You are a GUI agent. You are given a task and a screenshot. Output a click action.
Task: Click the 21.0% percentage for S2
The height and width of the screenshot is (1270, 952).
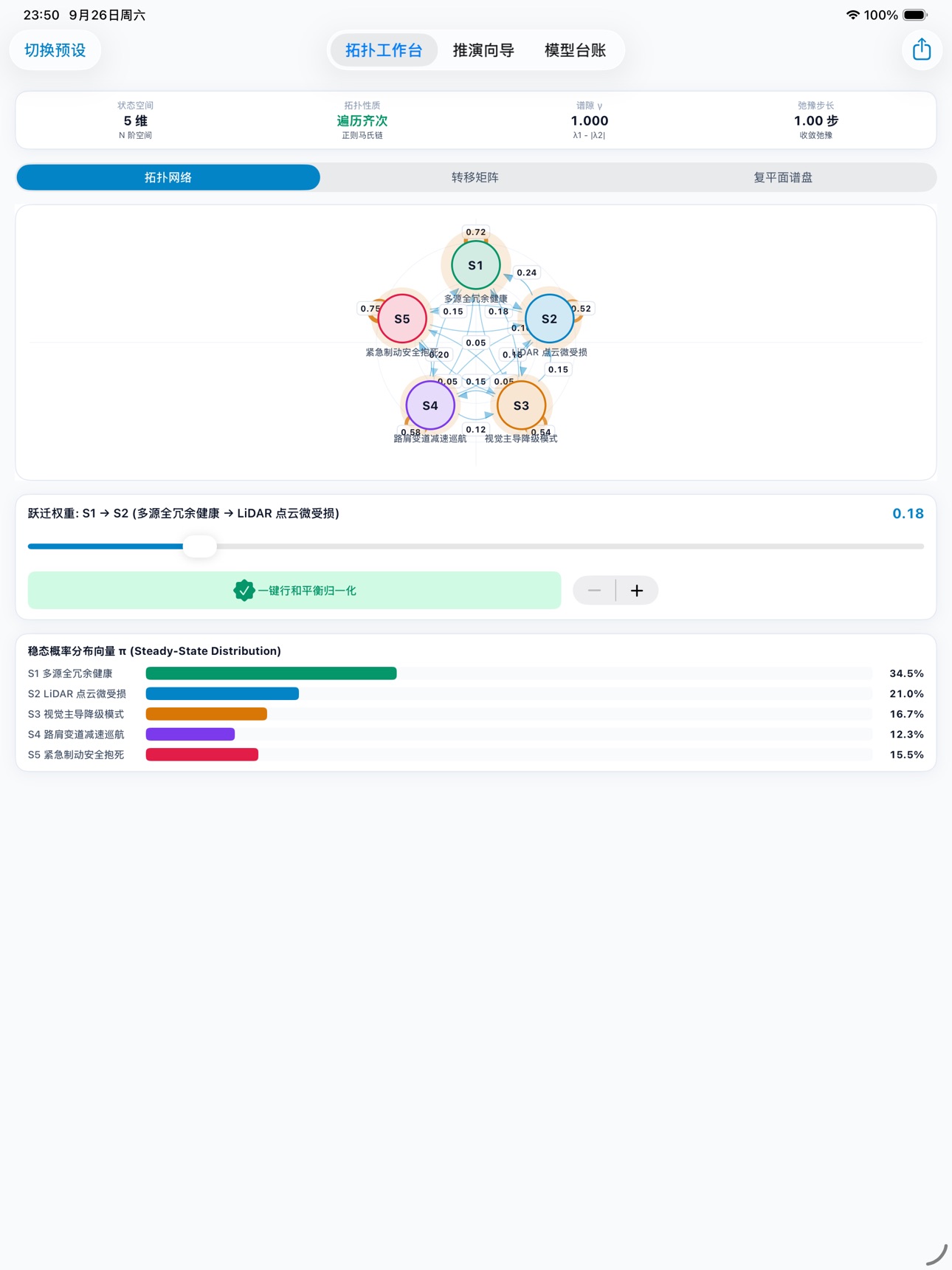coord(907,694)
